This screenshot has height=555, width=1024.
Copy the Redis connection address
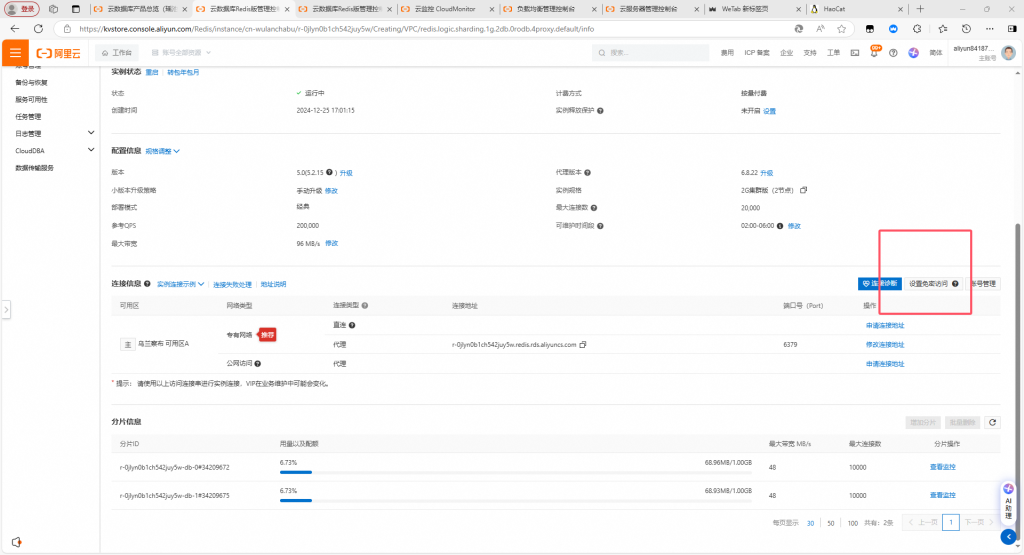click(583, 344)
